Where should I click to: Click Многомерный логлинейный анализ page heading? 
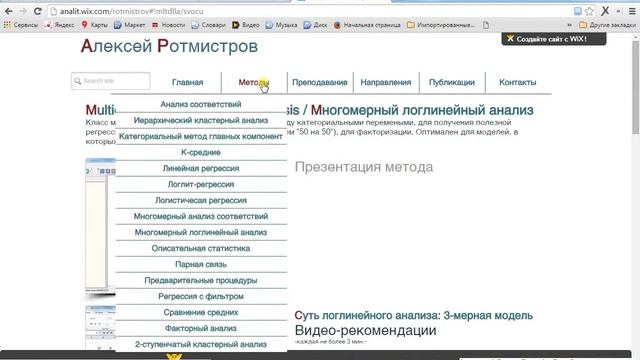coord(422,110)
